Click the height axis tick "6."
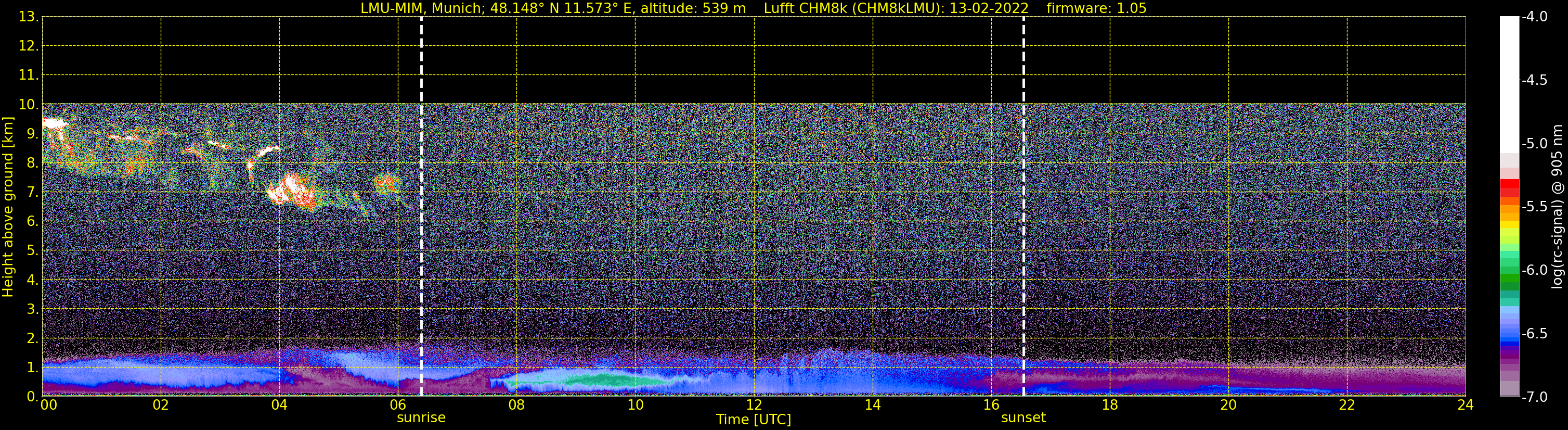This screenshot has height=430, width=1568. pos(32,222)
